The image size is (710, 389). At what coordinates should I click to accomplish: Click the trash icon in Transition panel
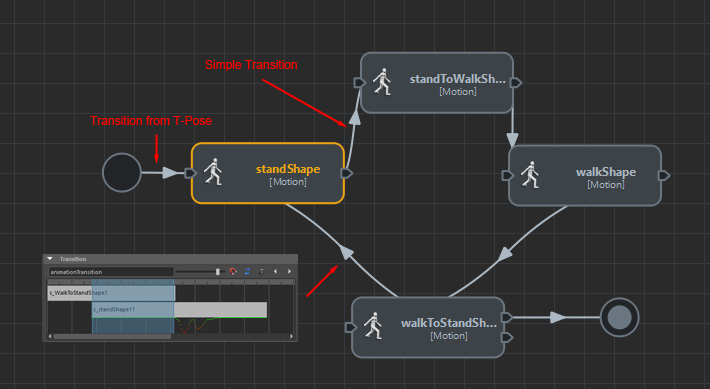pyautogui.click(x=261, y=271)
